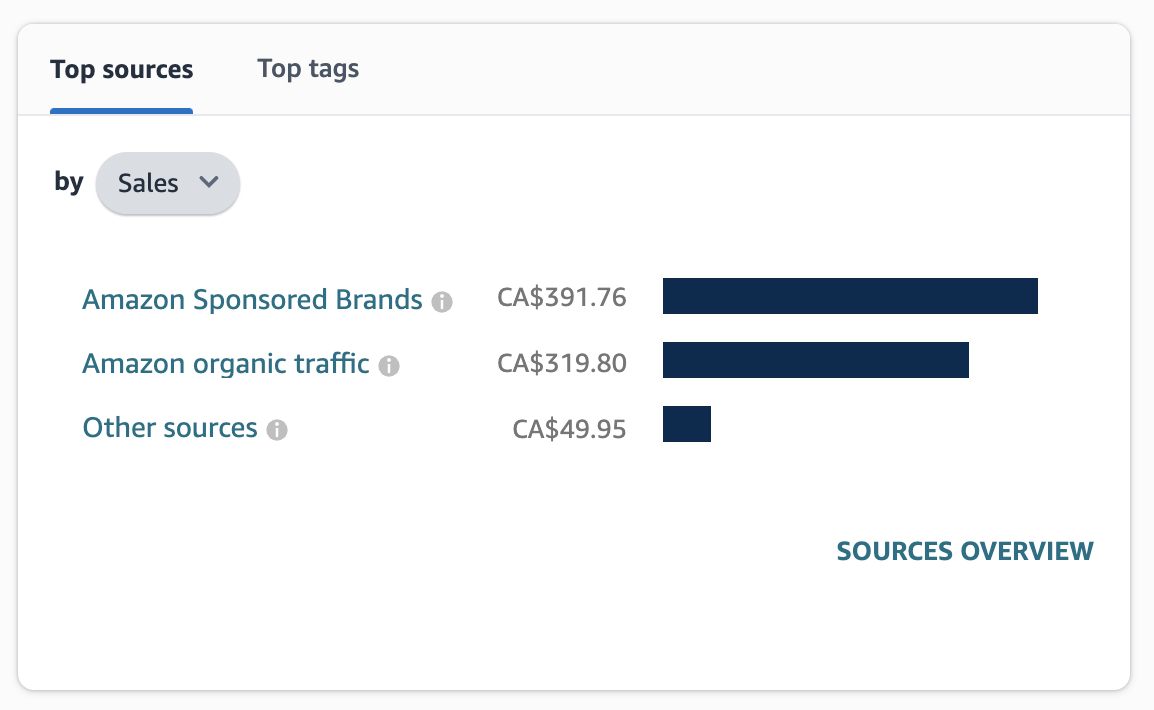
Task: Click the blue underline beneath Top sources
Action: pos(121,110)
